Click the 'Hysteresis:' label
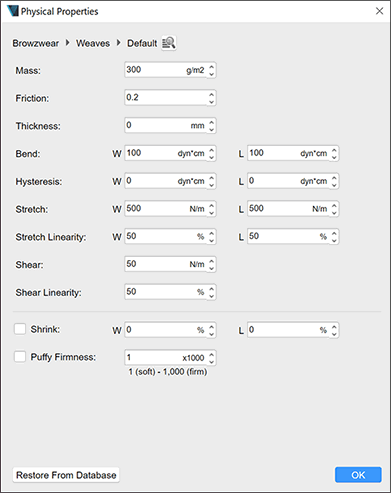The width and height of the screenshot is (391, 493). tap(39, 182)
